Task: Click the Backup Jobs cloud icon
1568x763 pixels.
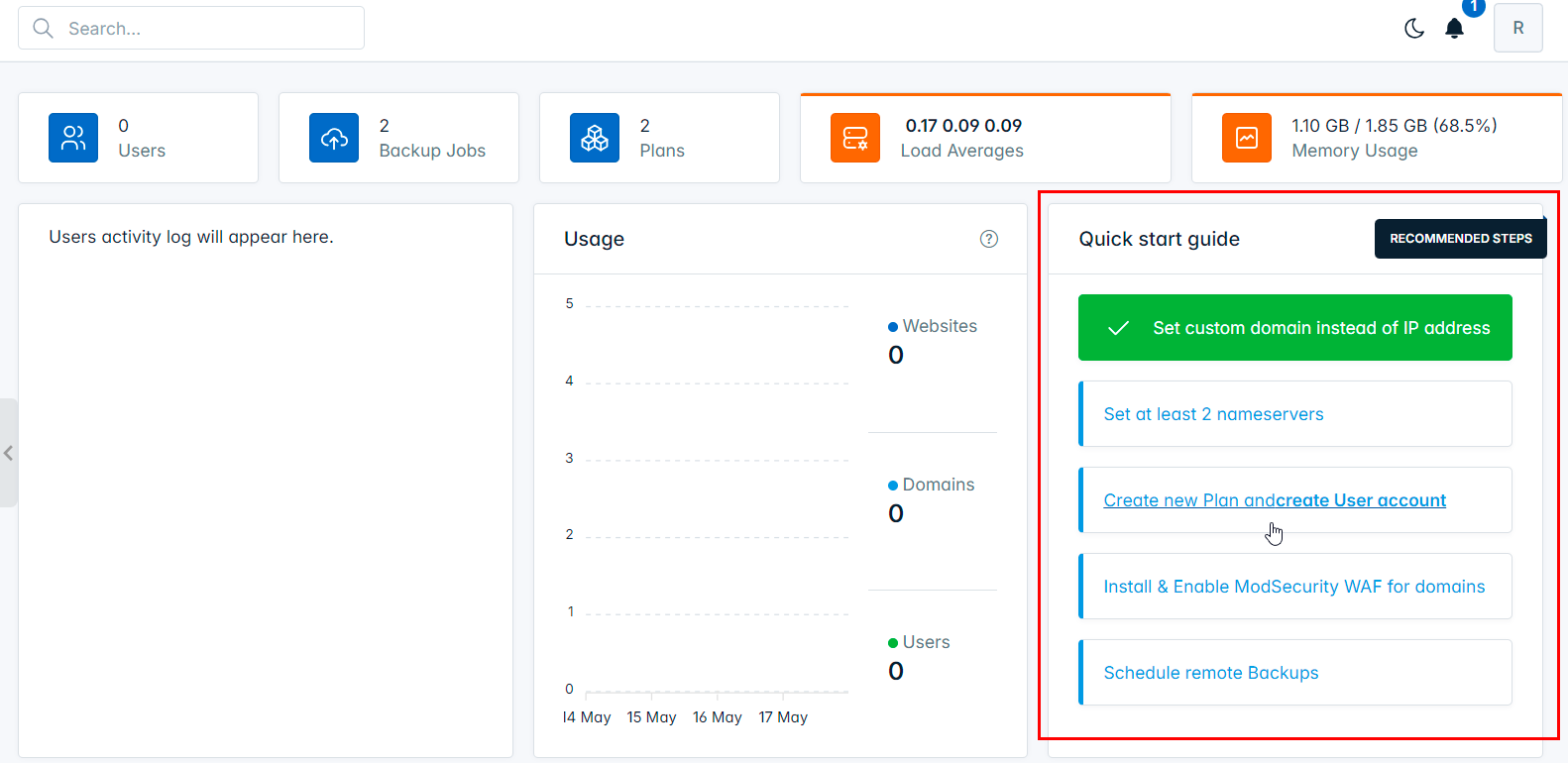Action: pos(334,138)
